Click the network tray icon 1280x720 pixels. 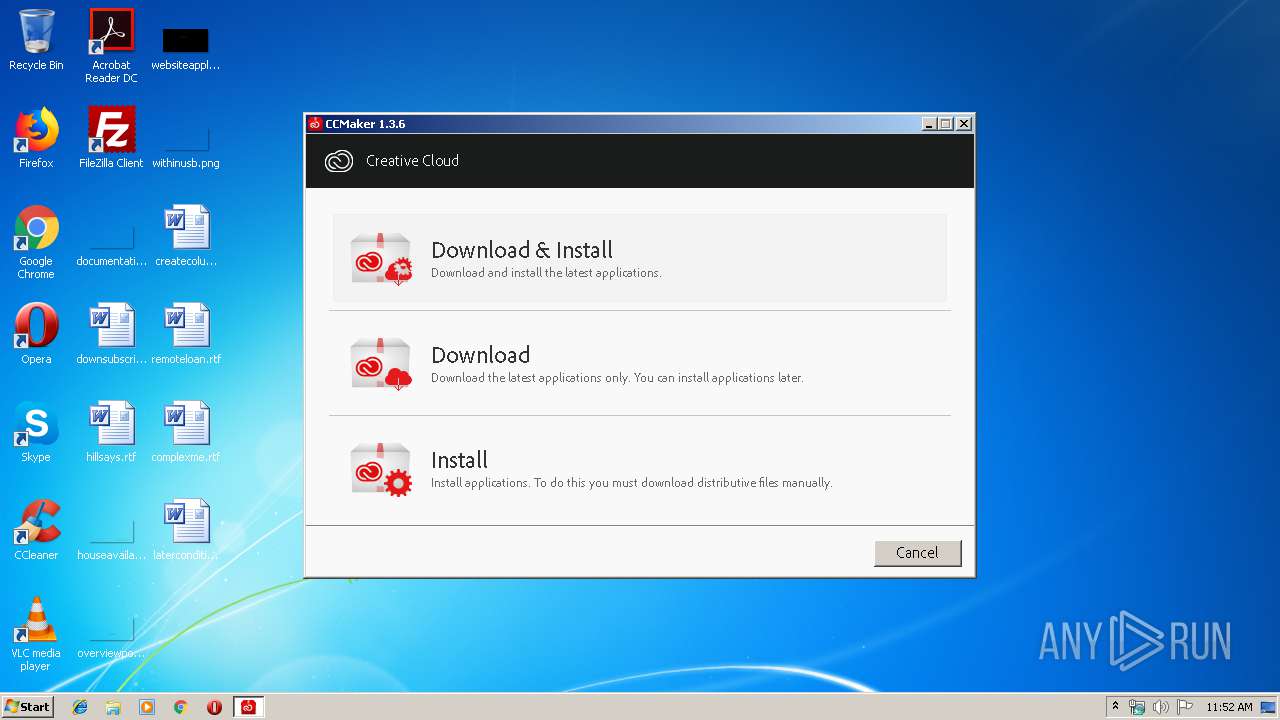[x=1137, y=707]
